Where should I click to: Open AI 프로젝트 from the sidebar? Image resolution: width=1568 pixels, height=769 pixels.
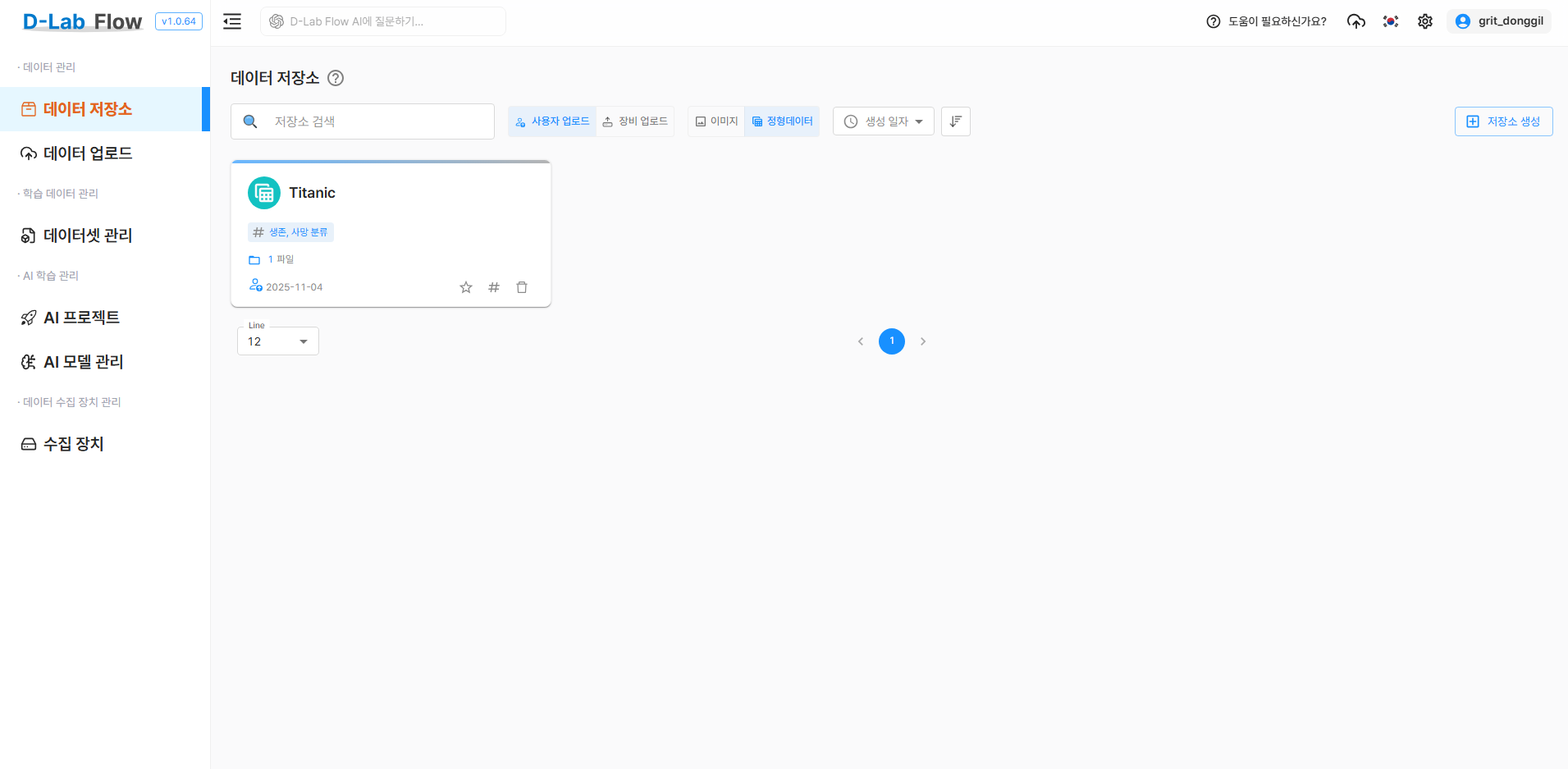[81, 318]
